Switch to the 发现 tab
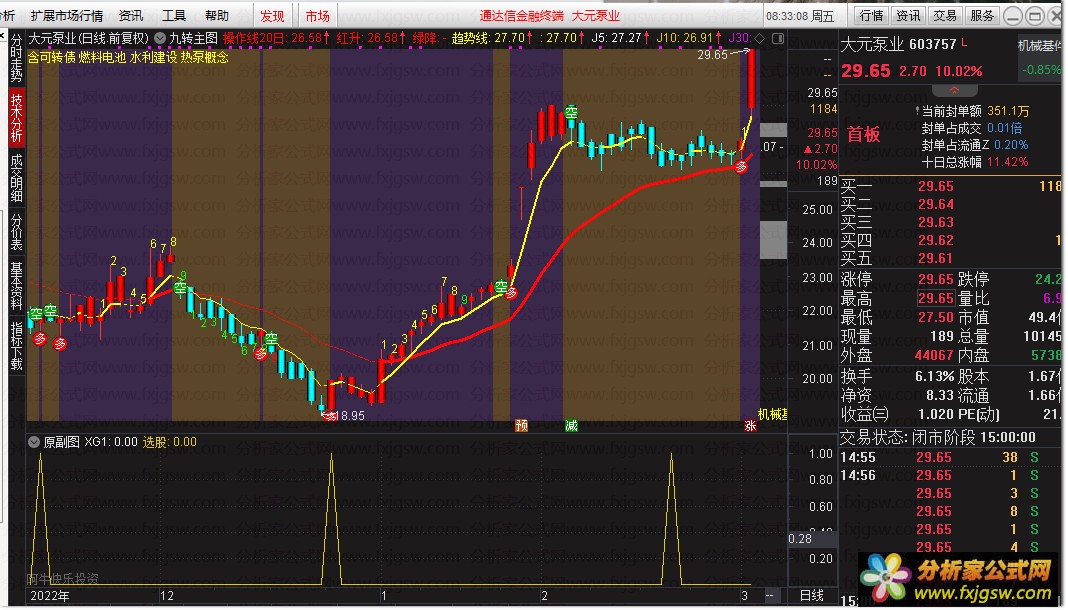 click(272, 15)
